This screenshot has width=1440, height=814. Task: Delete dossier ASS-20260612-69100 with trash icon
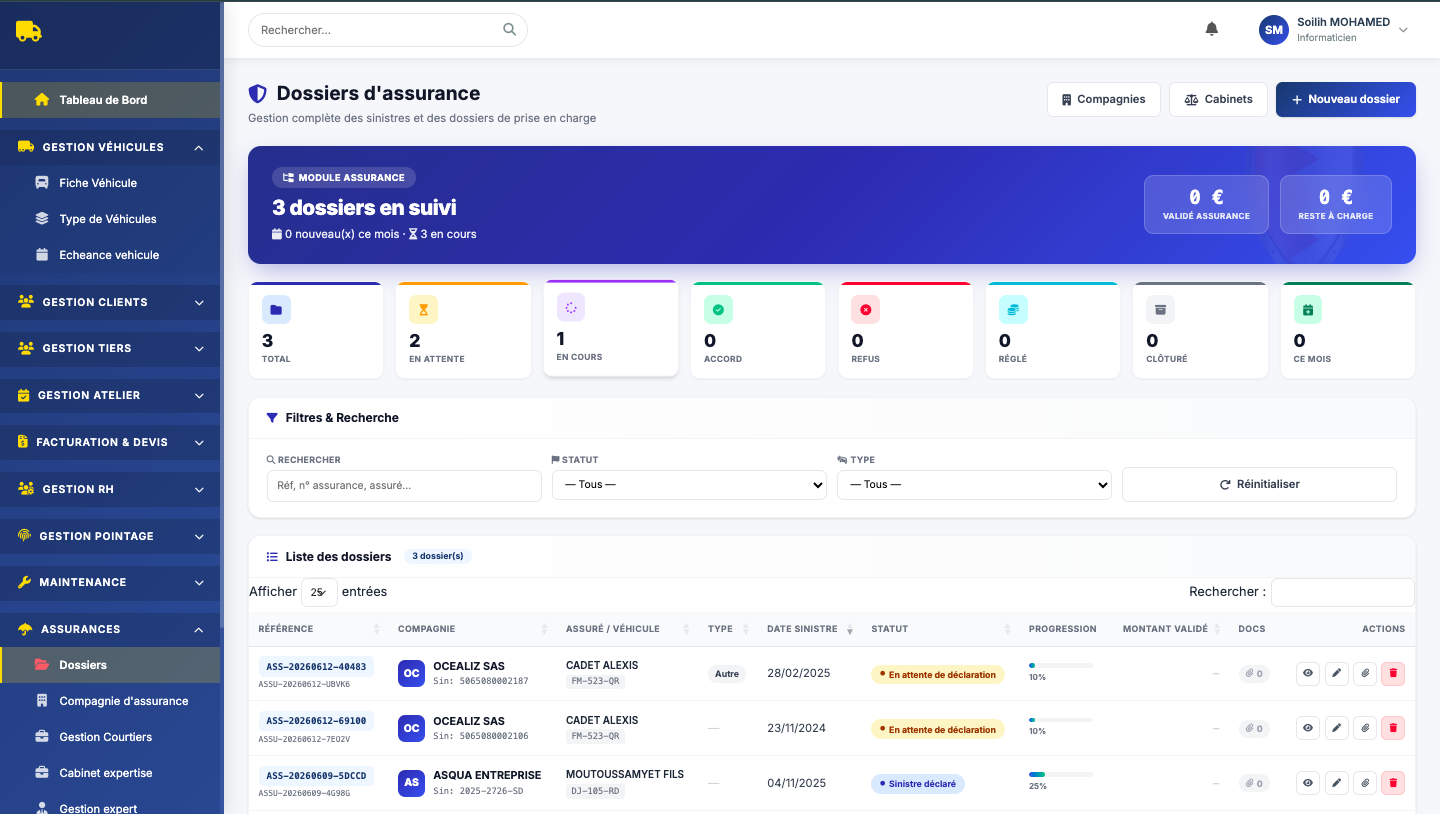point(1393,728)
